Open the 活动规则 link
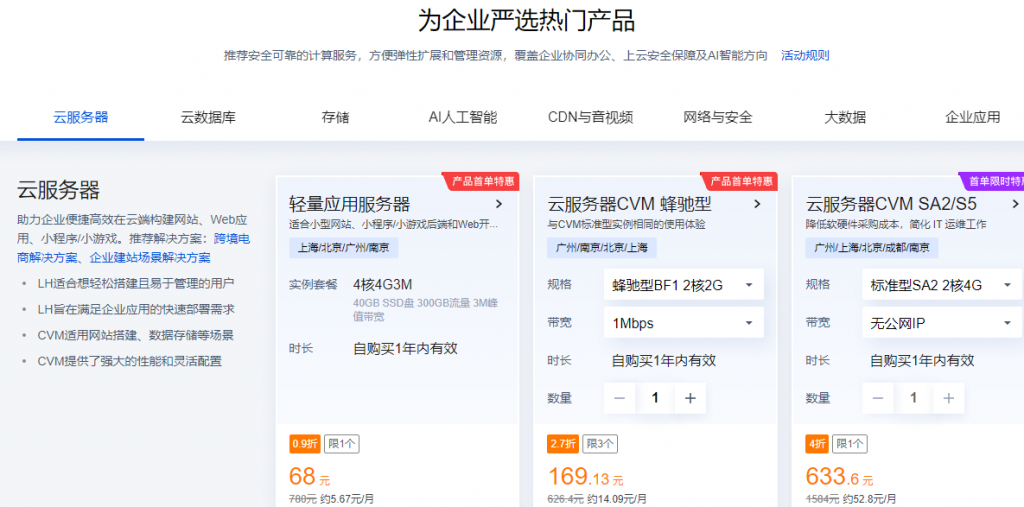The image size is (1024, 507). click(804, 56)
